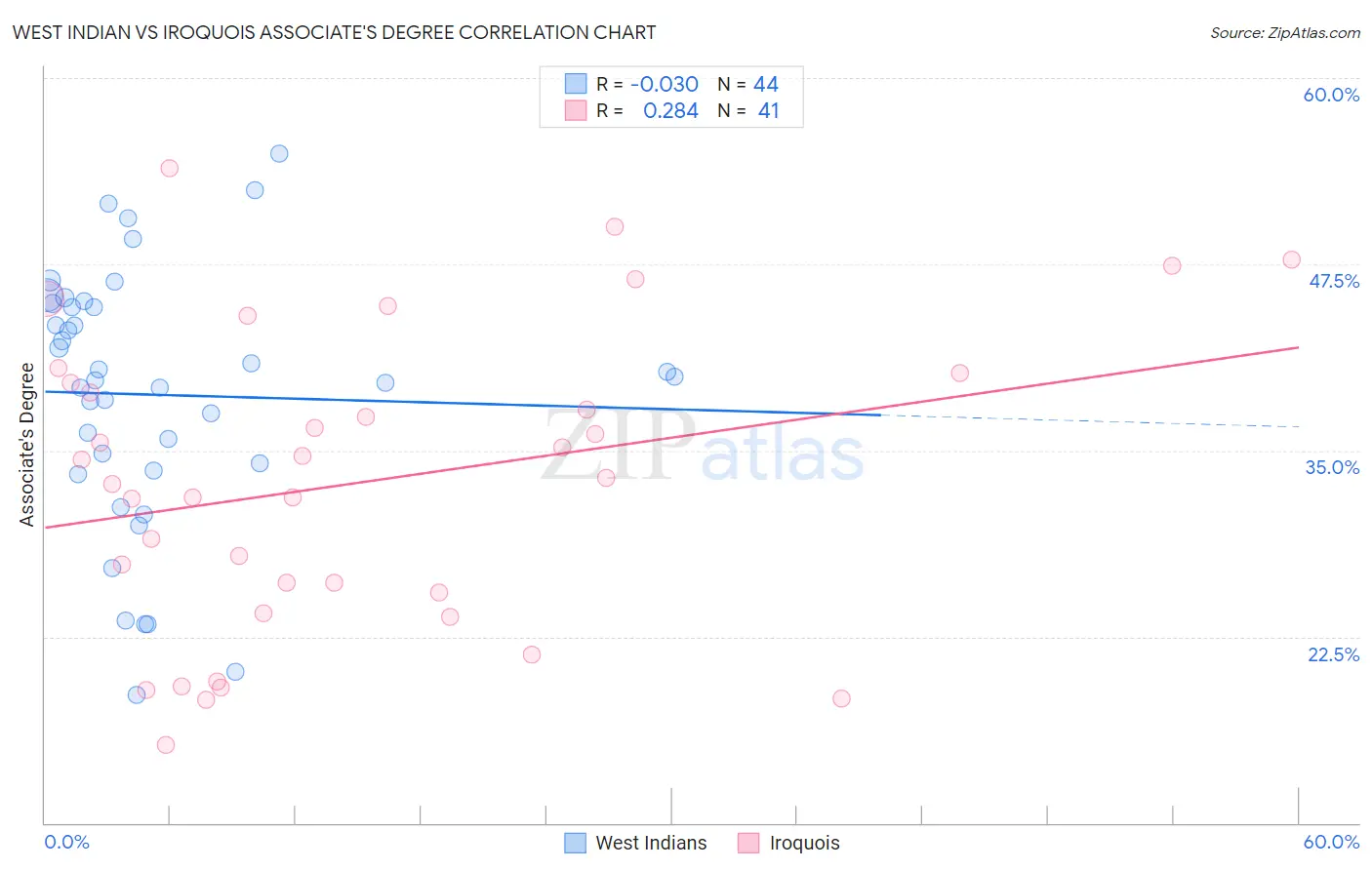Click the lowest pink data point
This screenshot has height=870, width=1372.
click(166, 745)
